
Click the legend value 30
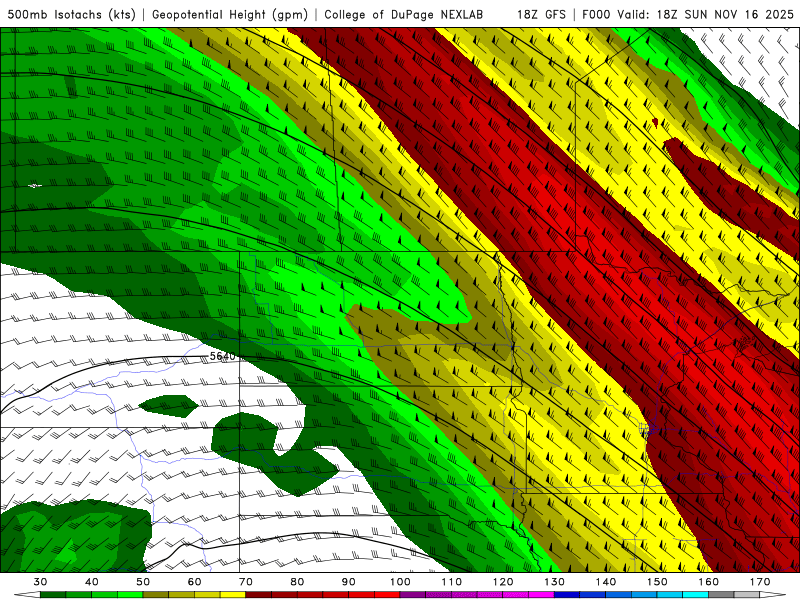coord(40,582)
